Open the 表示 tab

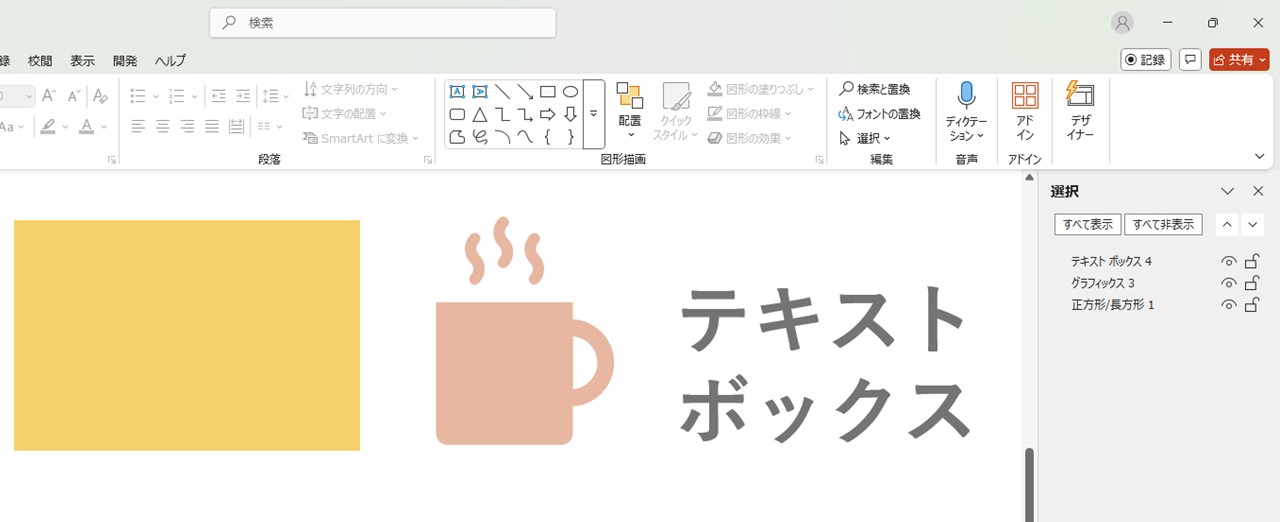pos(82,60)
